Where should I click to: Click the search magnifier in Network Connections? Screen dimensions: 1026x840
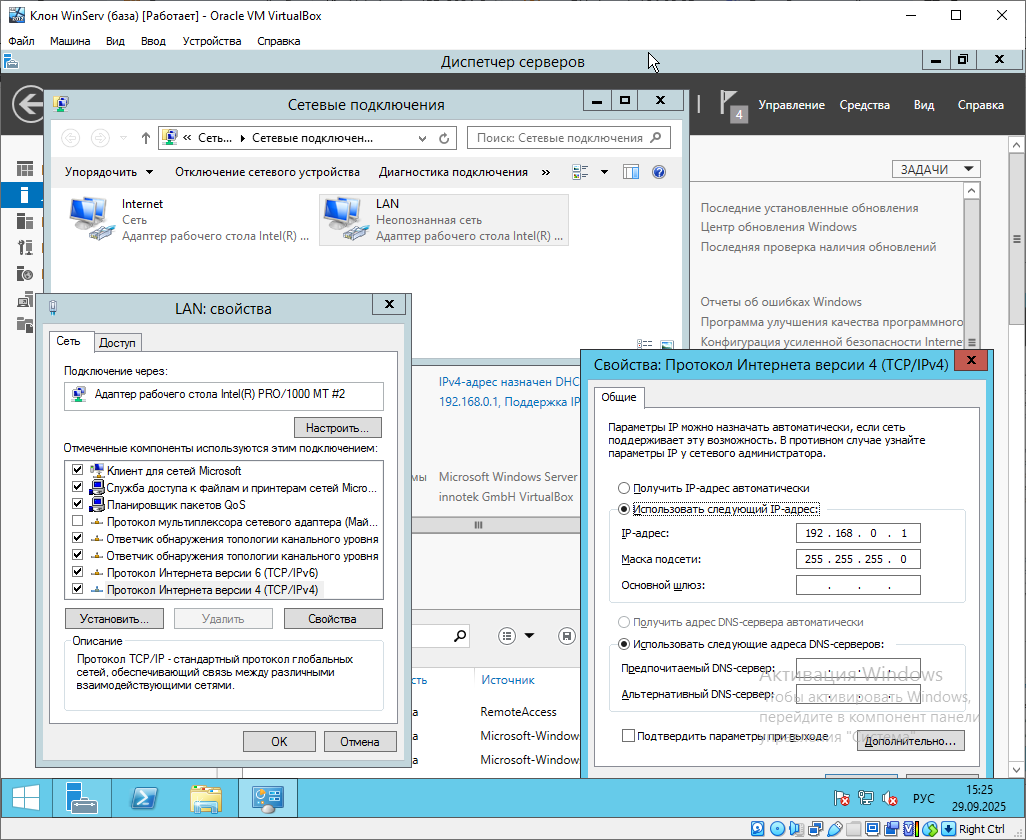(656, 137)
